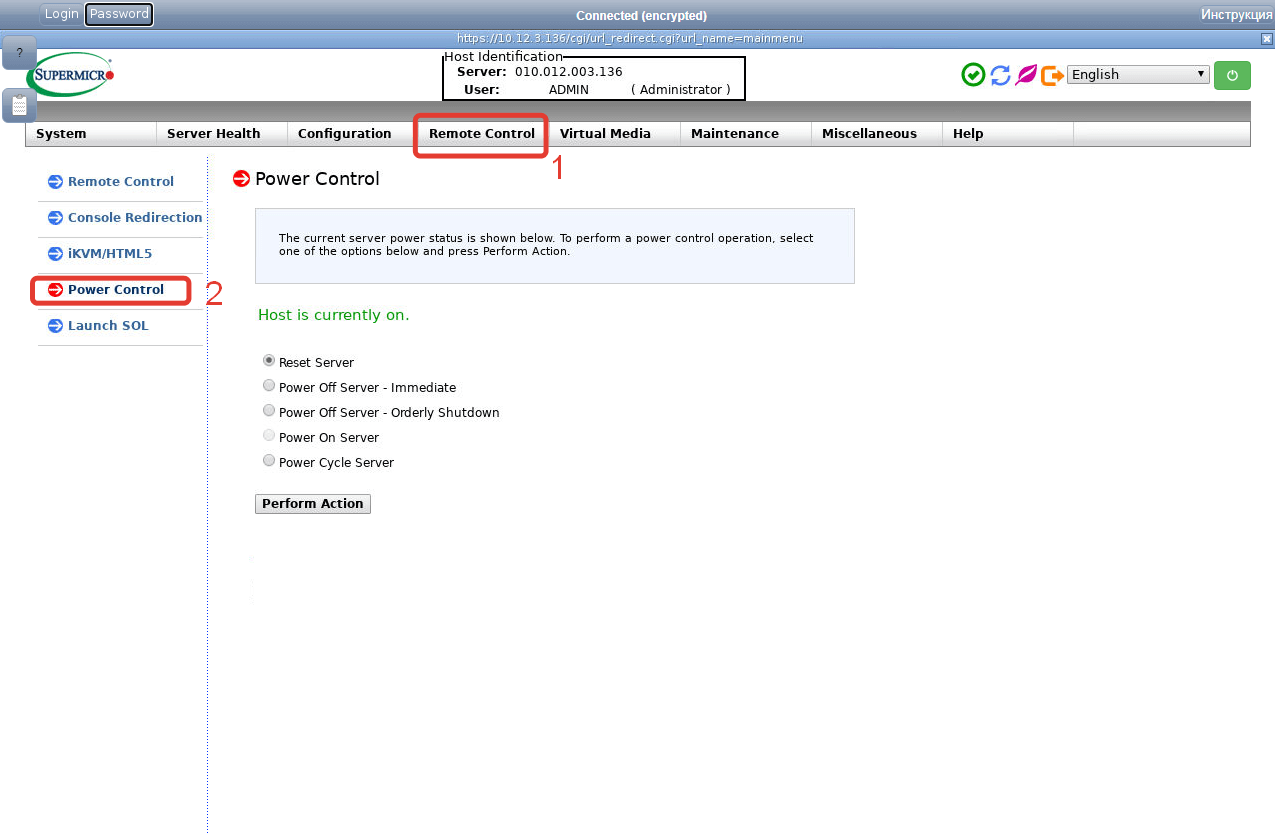Select Power Off Server - Orderly Shutdown

269,411
